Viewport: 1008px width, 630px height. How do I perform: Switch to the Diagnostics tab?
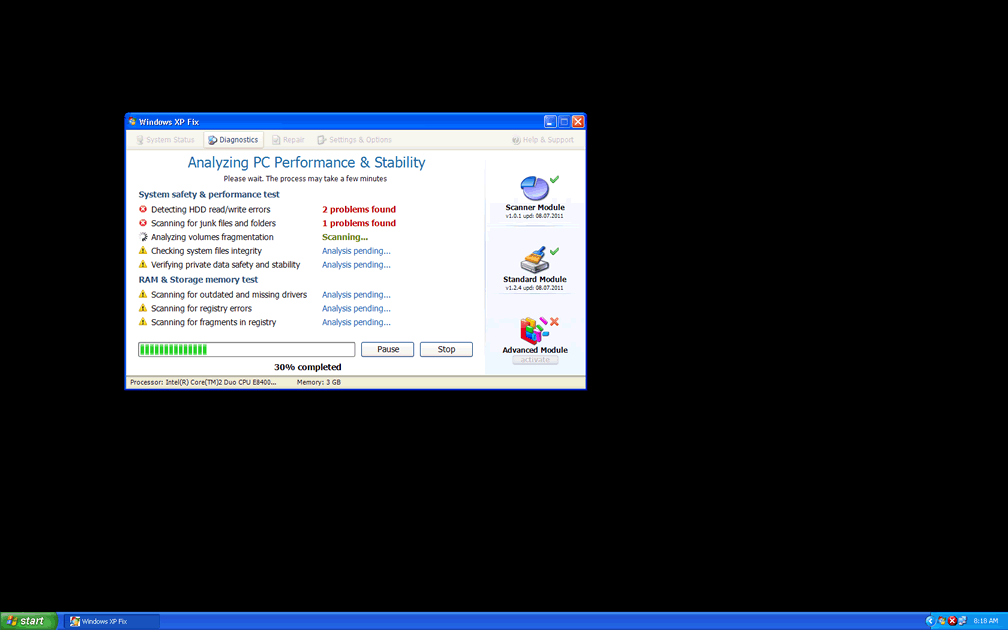[233, 140]
